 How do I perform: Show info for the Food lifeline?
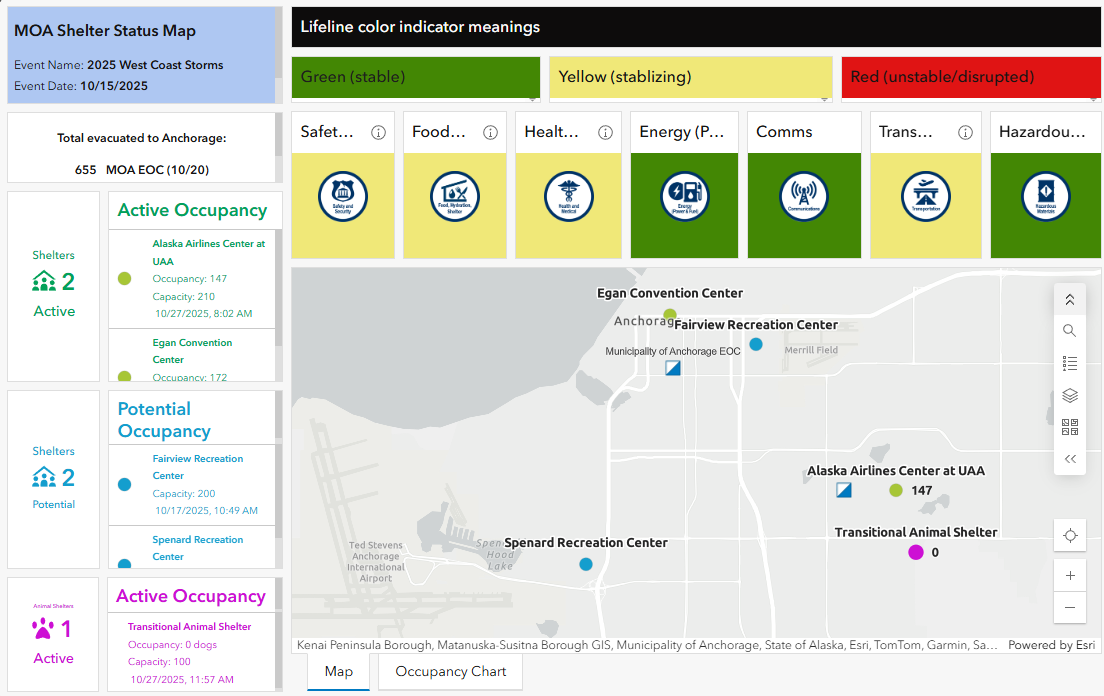click(490, 132)
